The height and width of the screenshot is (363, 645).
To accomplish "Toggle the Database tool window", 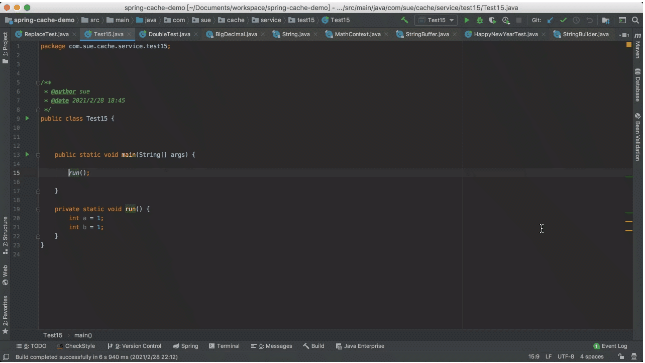I will [x=638, y=85].
